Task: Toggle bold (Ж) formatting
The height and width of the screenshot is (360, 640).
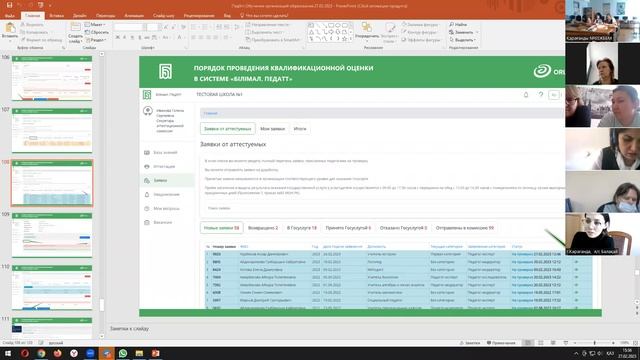Action: pos(118,38)
